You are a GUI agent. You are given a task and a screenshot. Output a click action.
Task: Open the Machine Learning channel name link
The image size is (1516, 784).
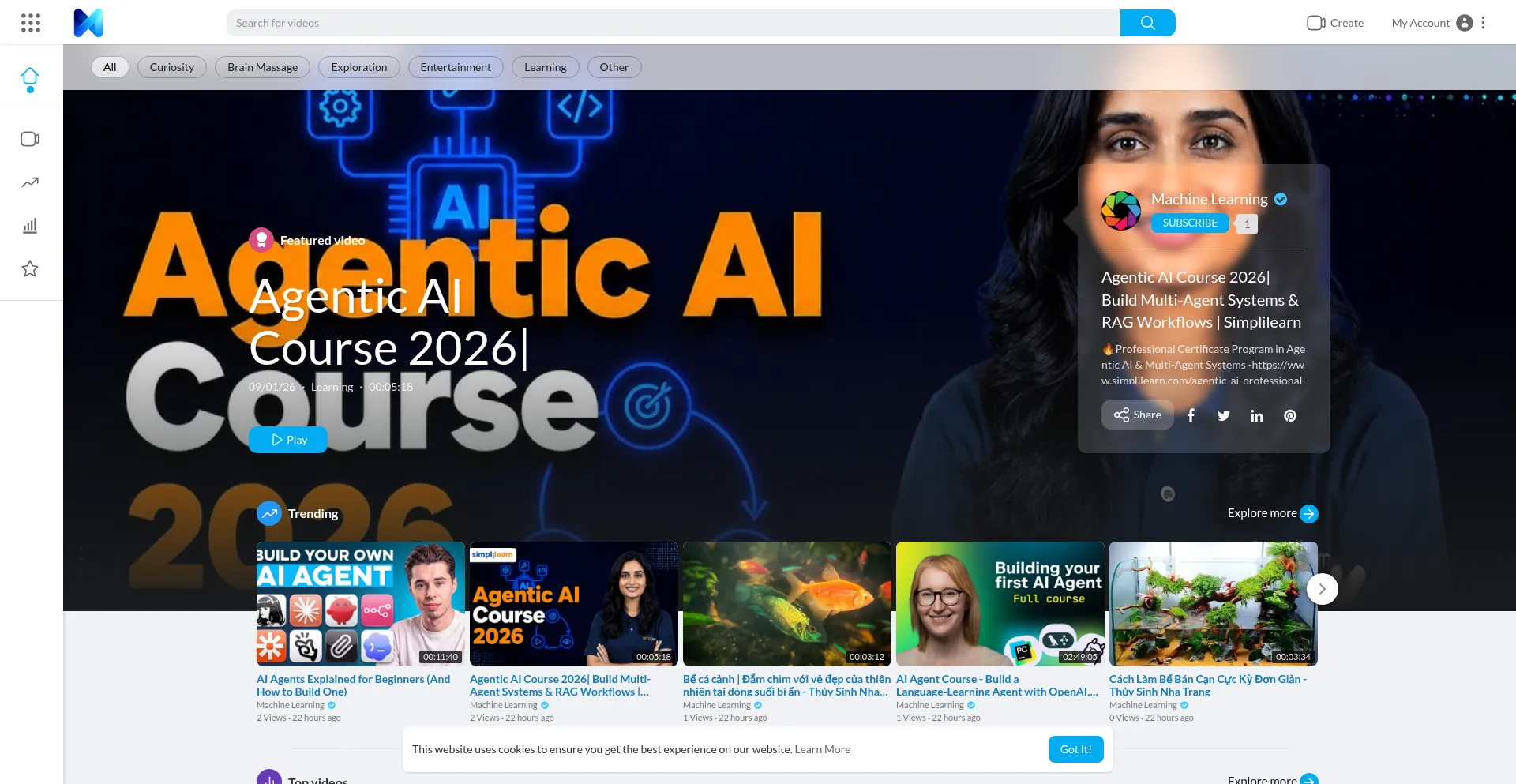pos(1210,200)
